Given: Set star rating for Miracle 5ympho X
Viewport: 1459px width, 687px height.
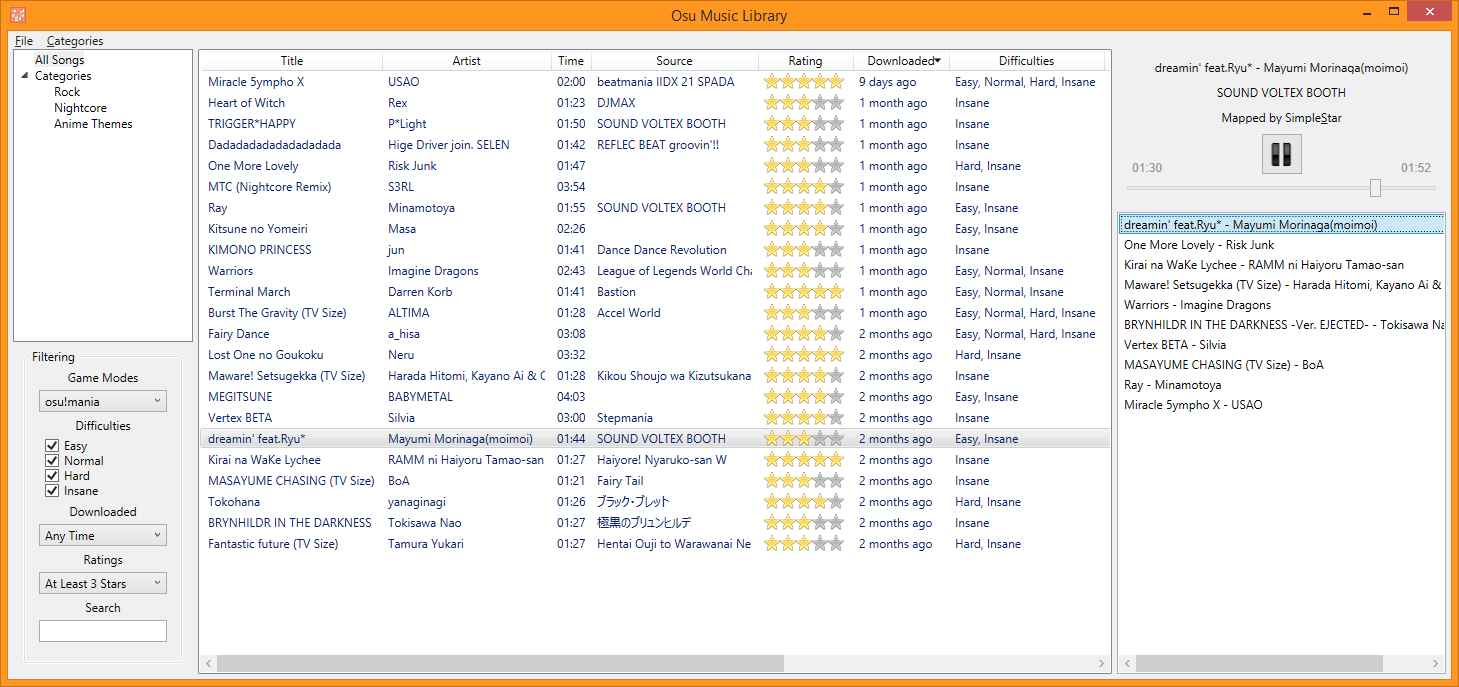Looking at the screenshot, I should pyautogui.click(x=804, y=82).
